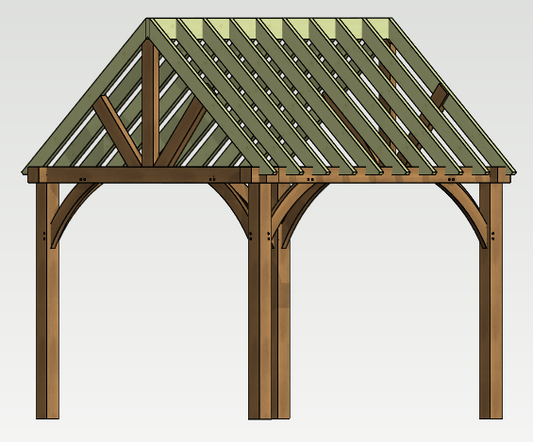This screenshot has width=533, height=442.
Task: Click the peg dots on far right post
Action: (x=493, y=236)
